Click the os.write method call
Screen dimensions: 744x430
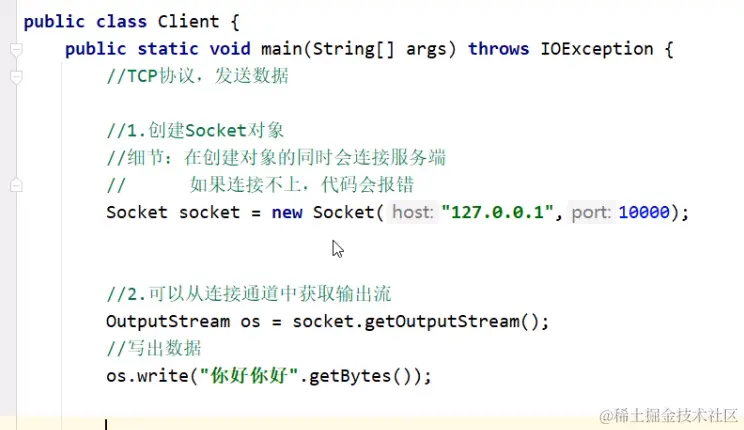pos(147,376)
